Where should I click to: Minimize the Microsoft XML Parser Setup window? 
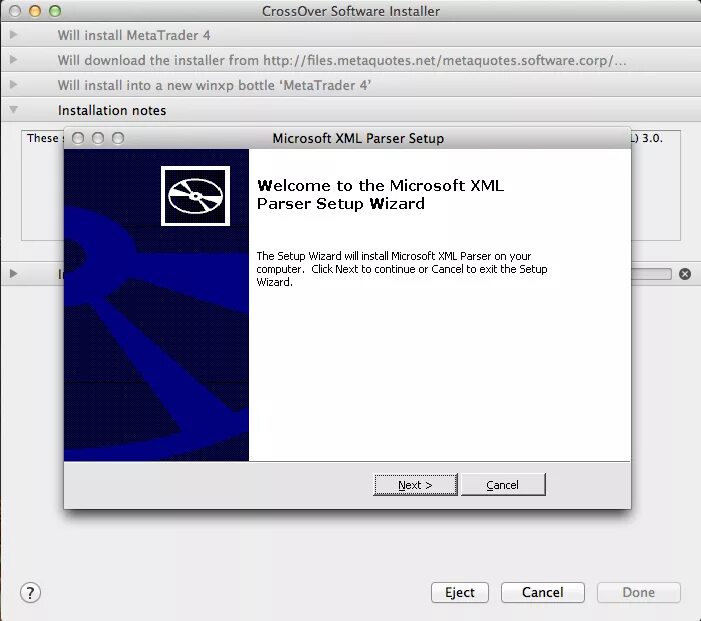(x=98, y=138)
